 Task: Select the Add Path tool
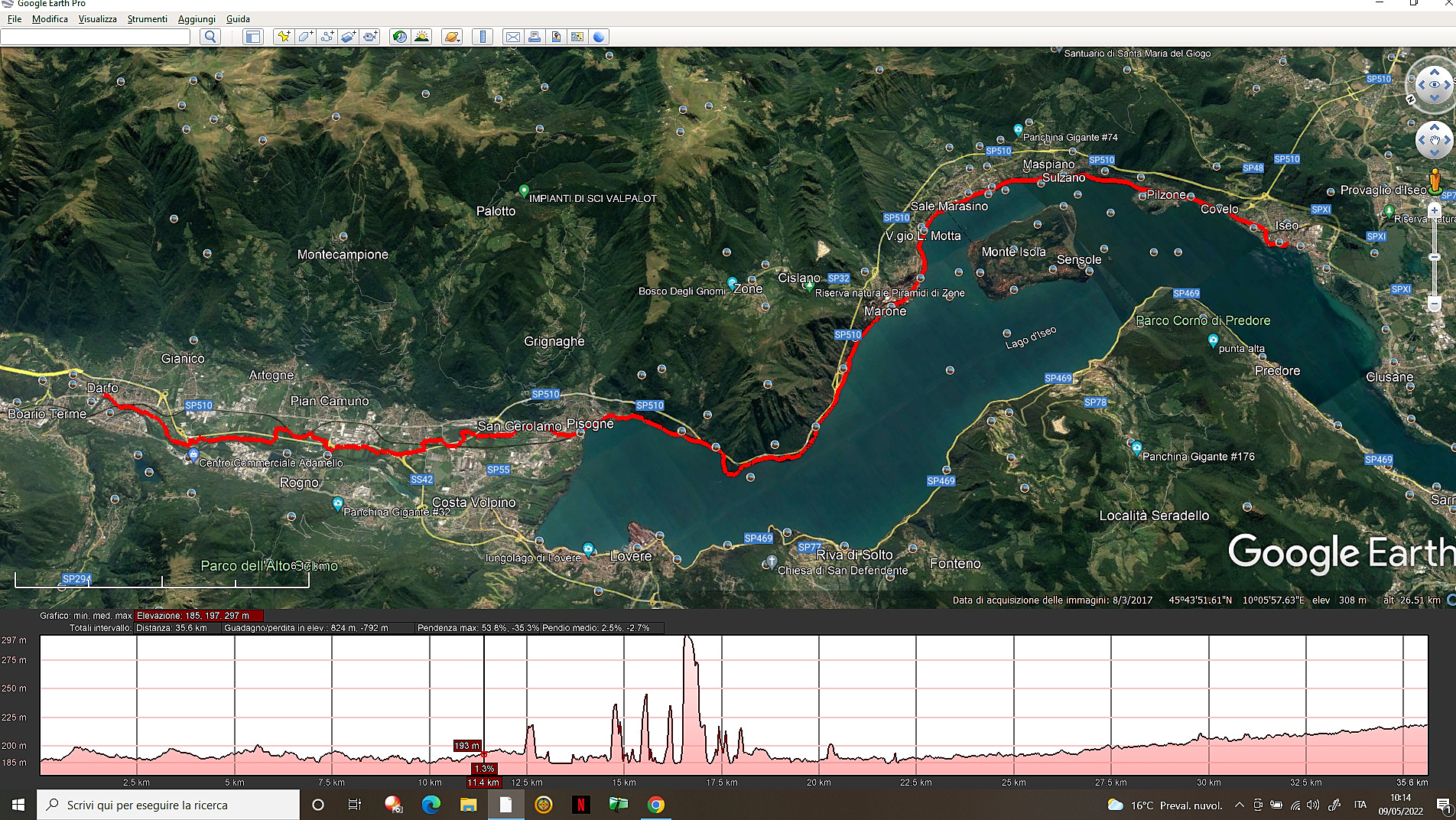pyautogui.click(x=327, y=37)
